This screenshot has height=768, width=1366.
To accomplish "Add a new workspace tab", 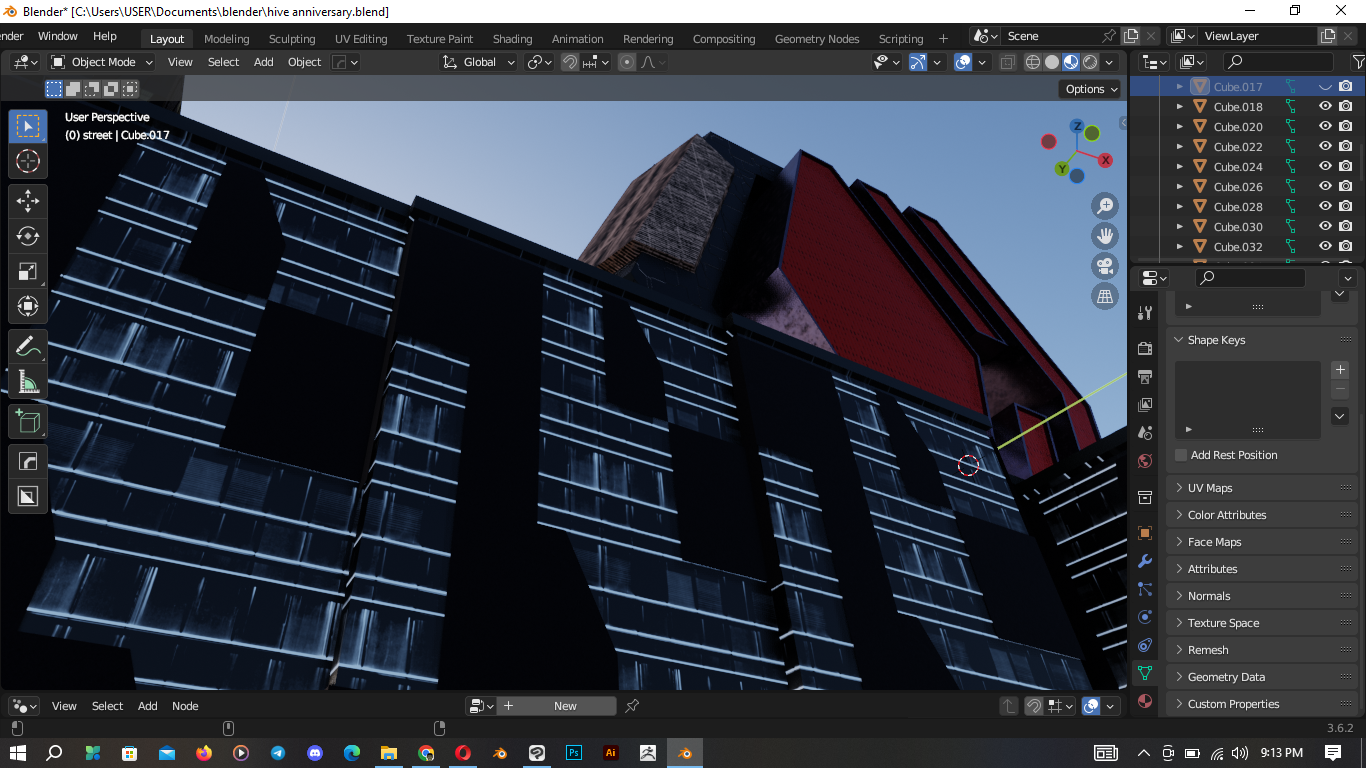I will pos(943,39).
